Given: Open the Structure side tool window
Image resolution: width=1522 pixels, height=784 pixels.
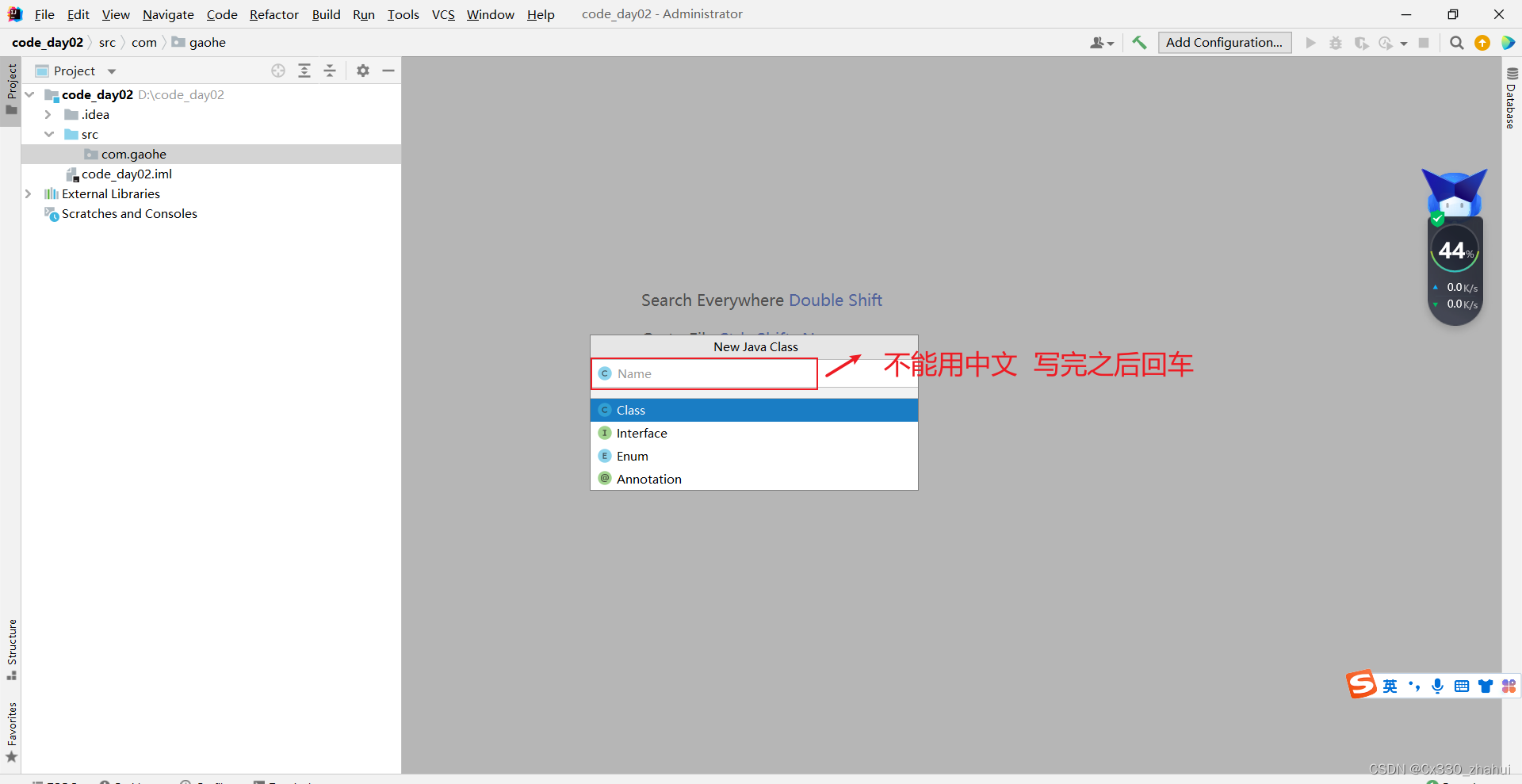Looking at the screenshot, I should coord(11,649).
